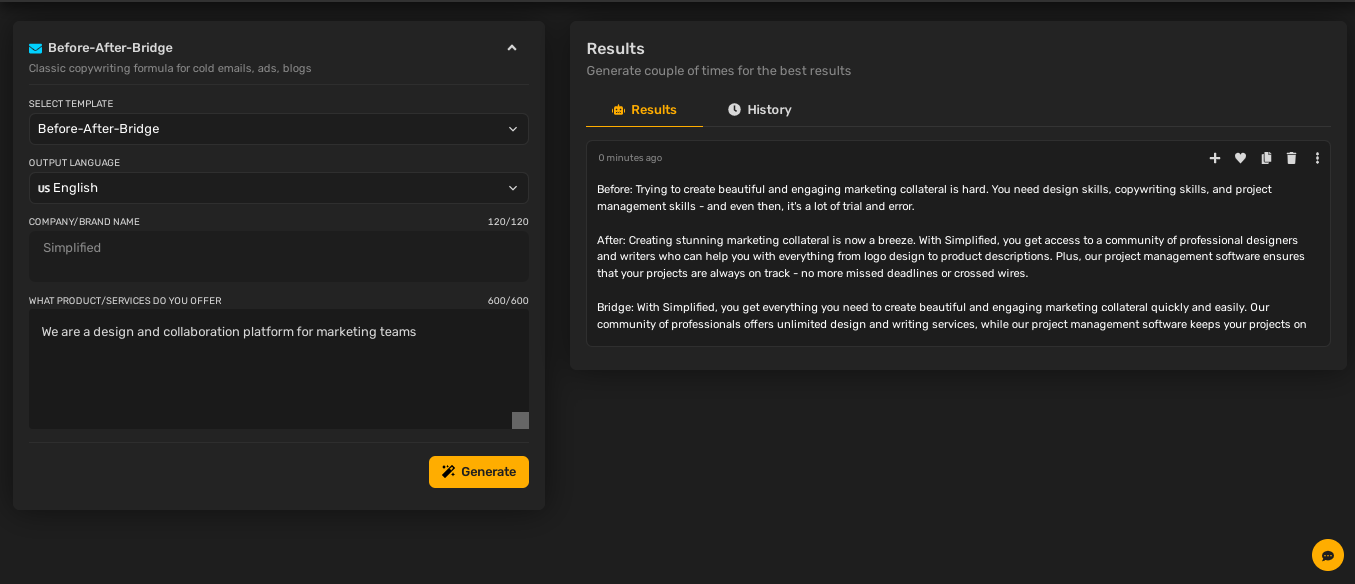1355x584 pixels.
Task: Switch to the Results tab
Action: click(644, 110)
